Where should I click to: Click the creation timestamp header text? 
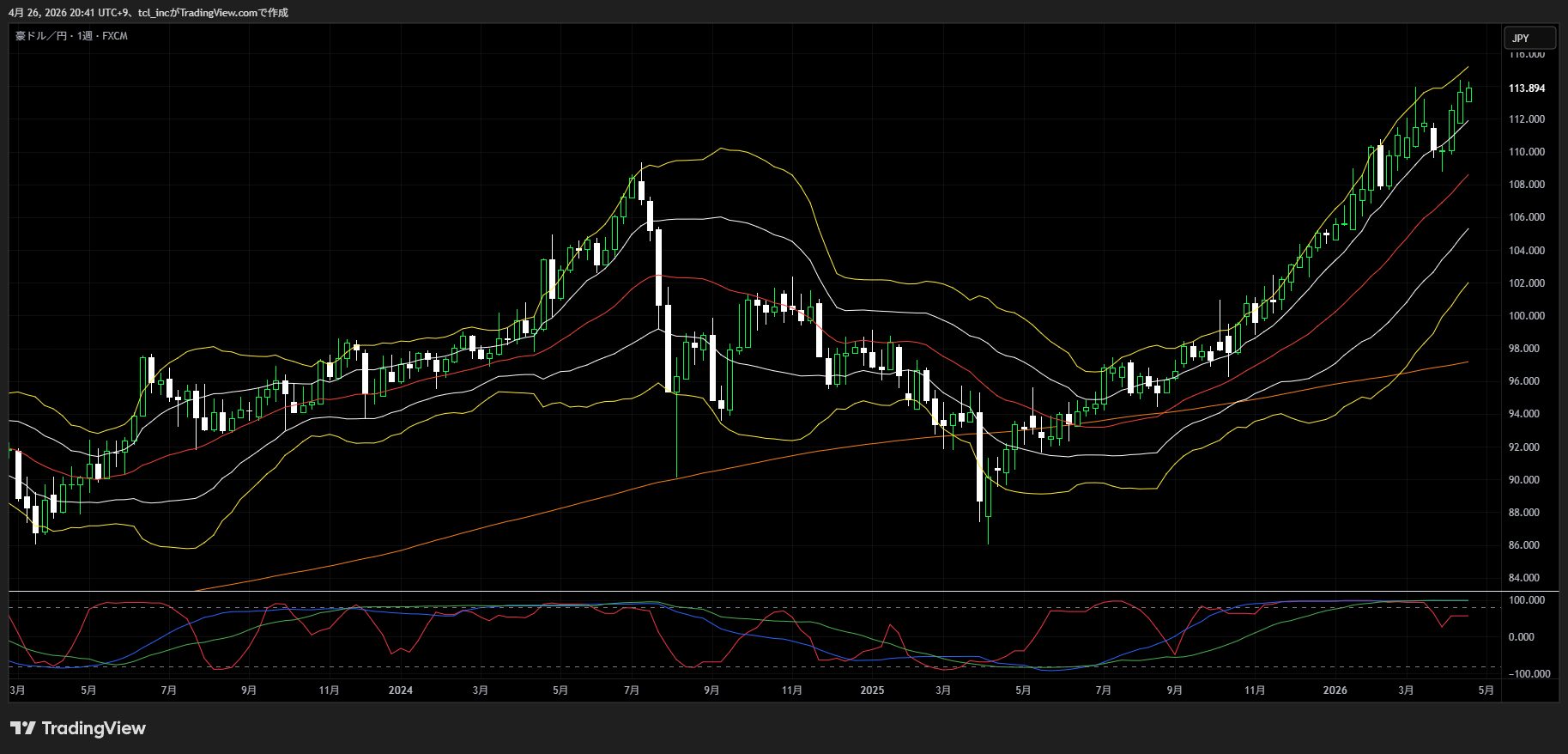click(x=148, y=13)
